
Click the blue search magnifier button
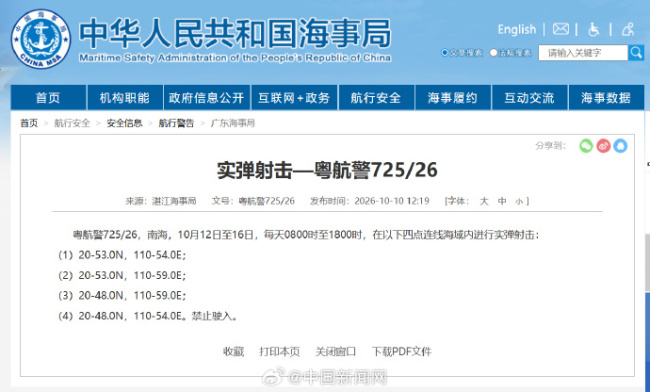coord(636,53)
